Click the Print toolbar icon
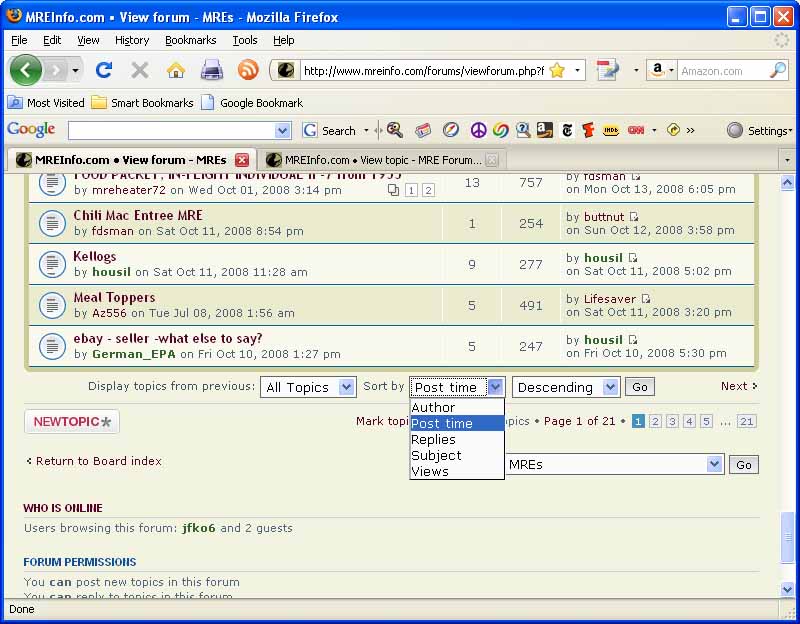800x624 pixels. tap(211, 70)
